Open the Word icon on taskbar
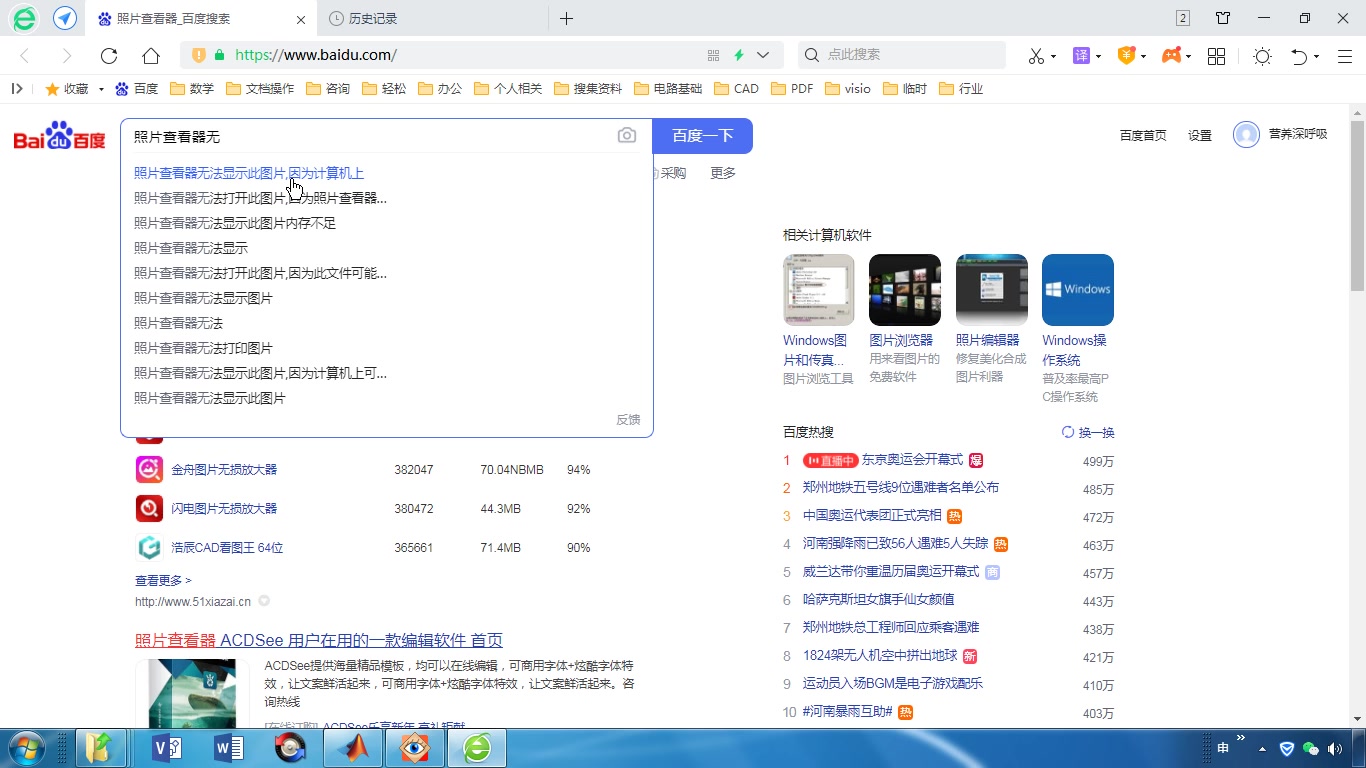1366x768 pixels. (x=229, y=748)
